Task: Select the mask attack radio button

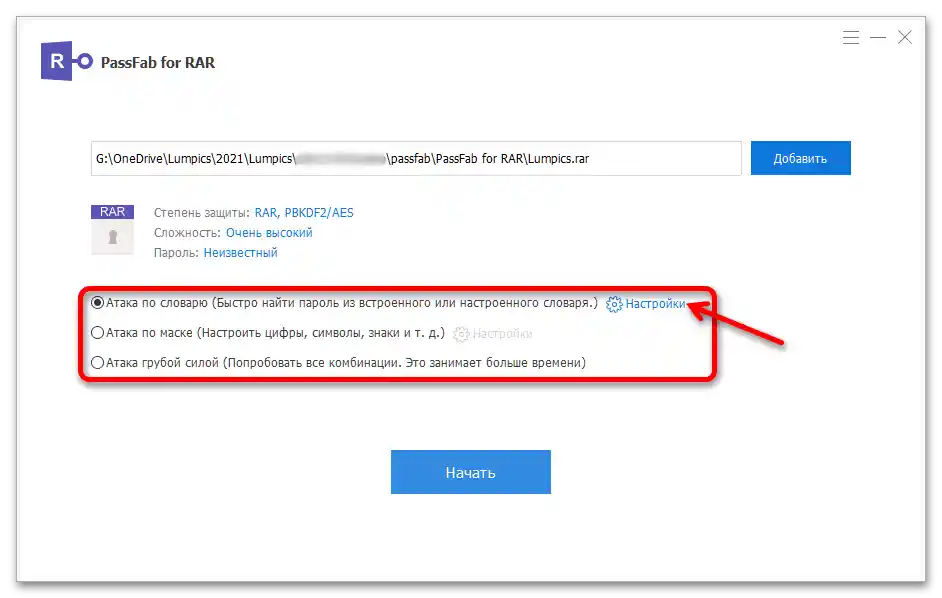Action: pos(97,332)
